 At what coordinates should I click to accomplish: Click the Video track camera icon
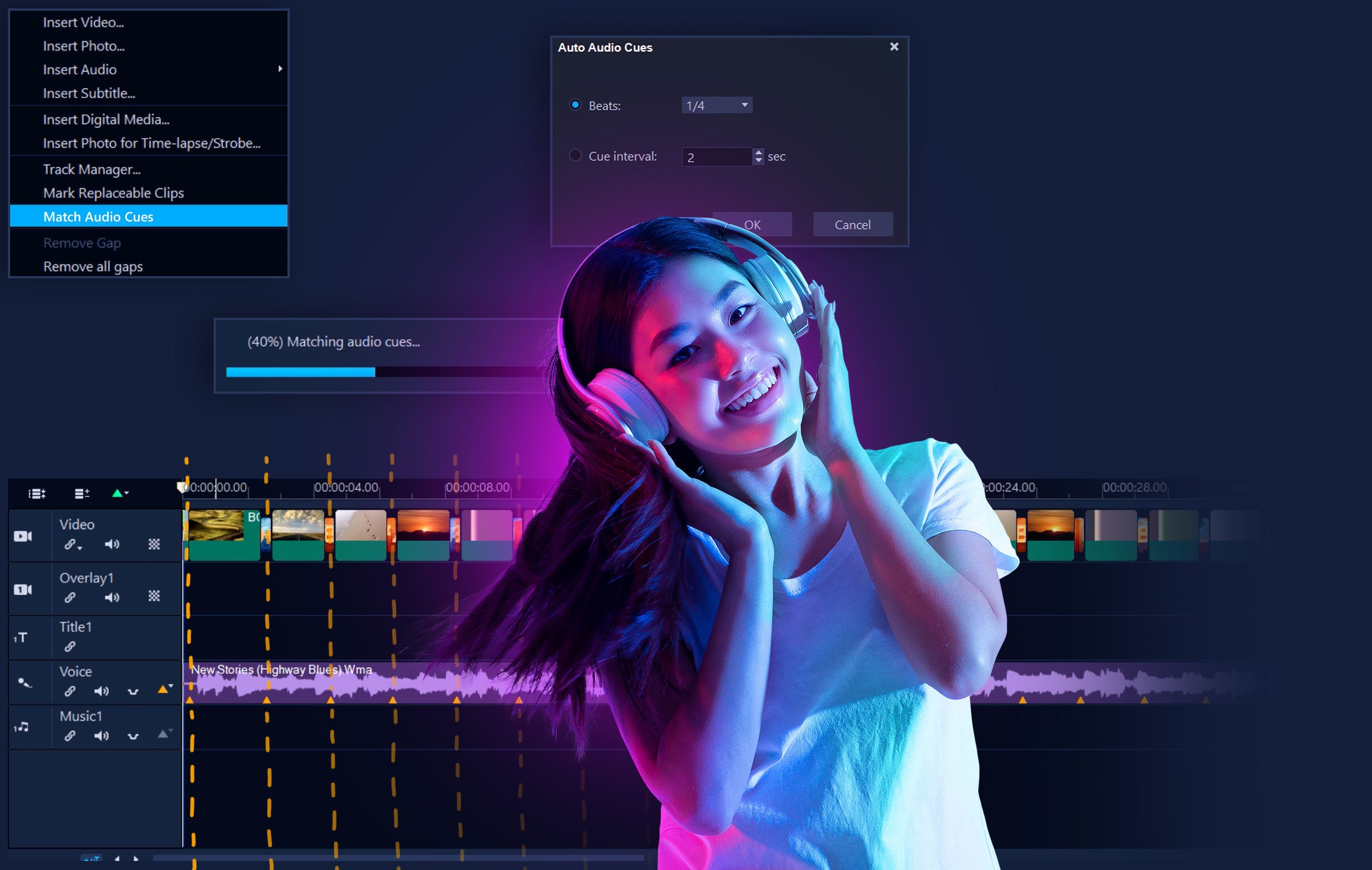[x=23, y=536]
